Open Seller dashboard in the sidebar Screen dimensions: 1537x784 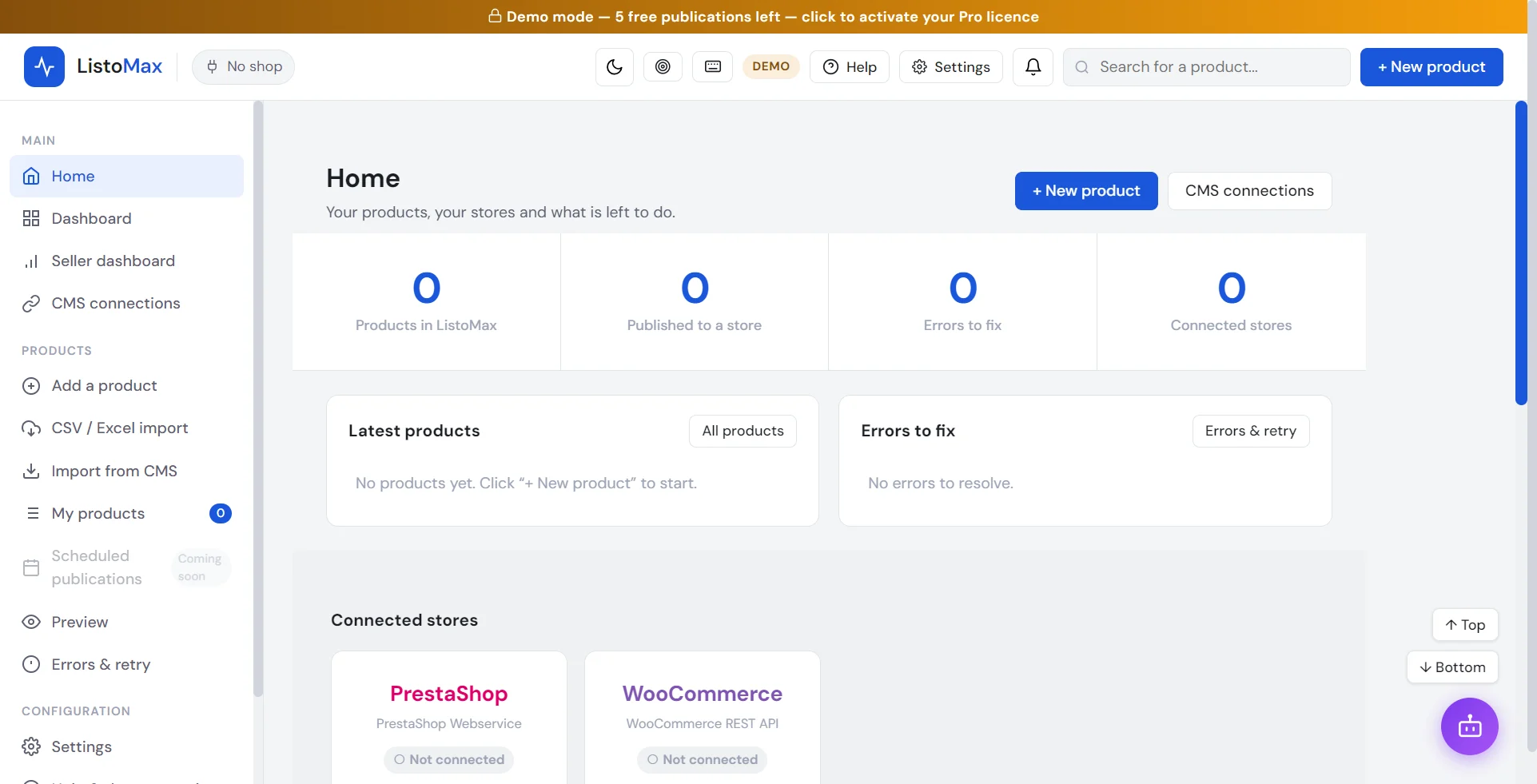click(x=126, y=261)
